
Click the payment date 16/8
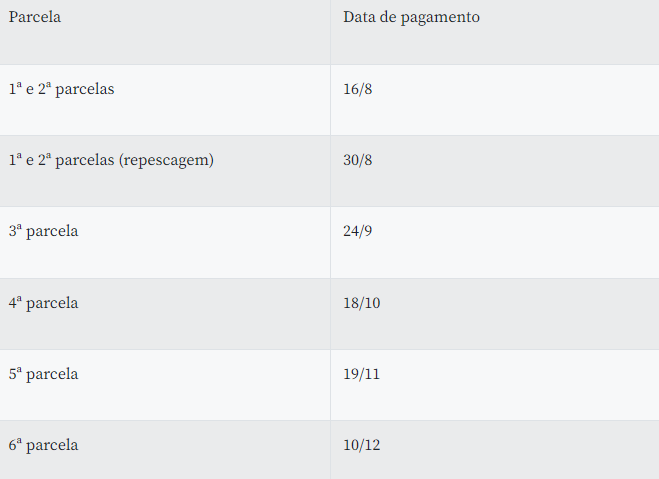pos(357,89)
